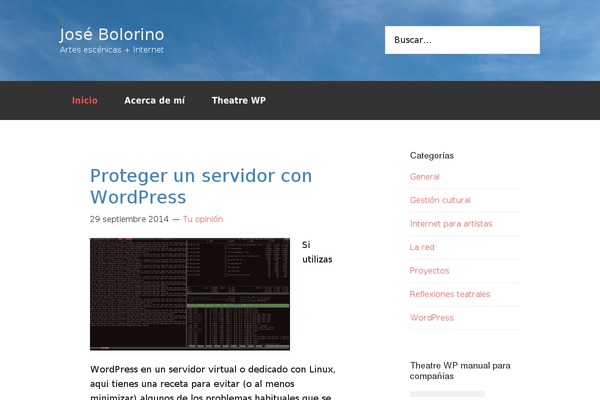Select the General category
Screen dimensions: 600x400
coord(424,176)
